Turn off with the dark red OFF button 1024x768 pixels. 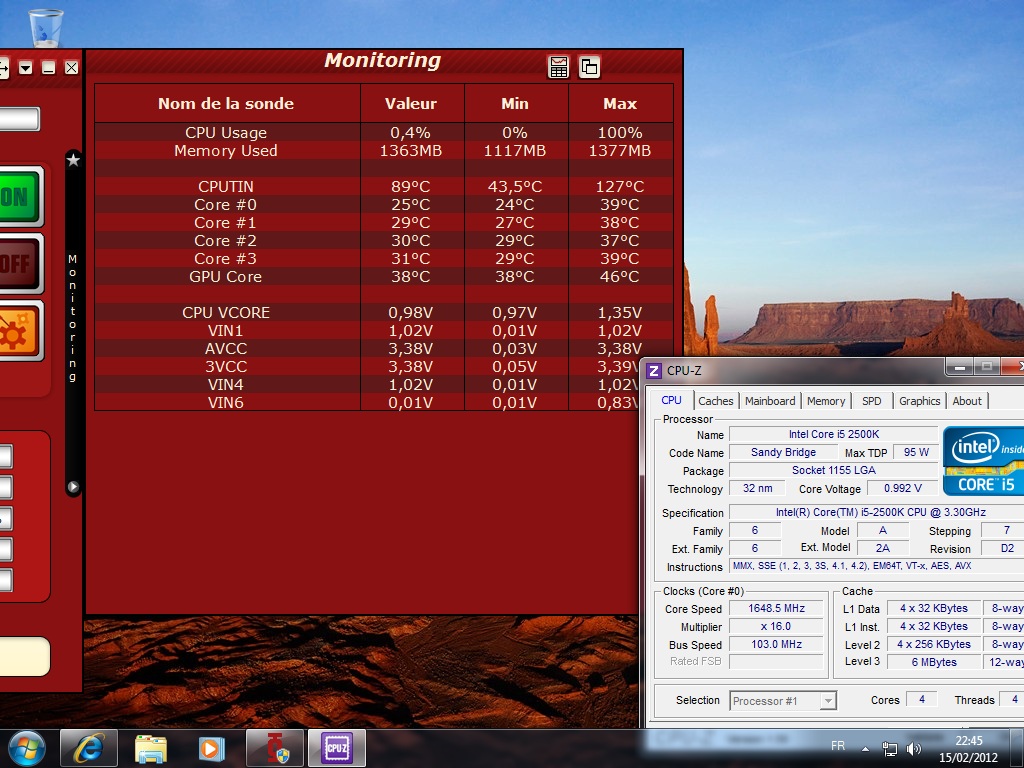18,265
